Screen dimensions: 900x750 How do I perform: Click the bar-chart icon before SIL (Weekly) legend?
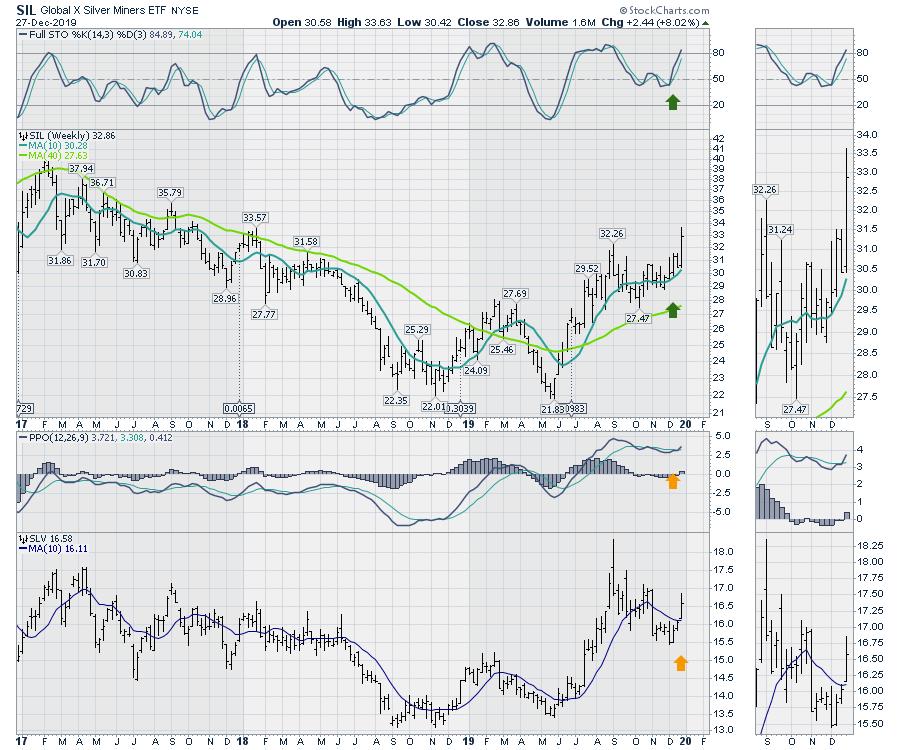[x=22, y=136]
